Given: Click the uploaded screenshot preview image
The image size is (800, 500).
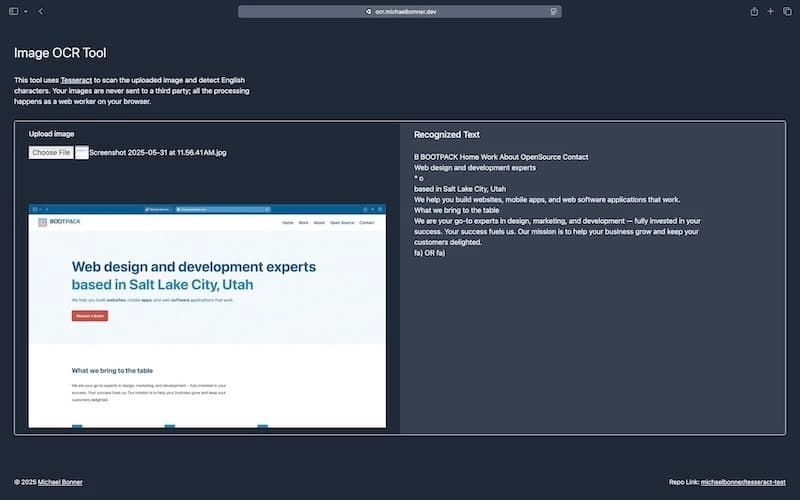Looking at the screenshot, I should tap(207, 316).
